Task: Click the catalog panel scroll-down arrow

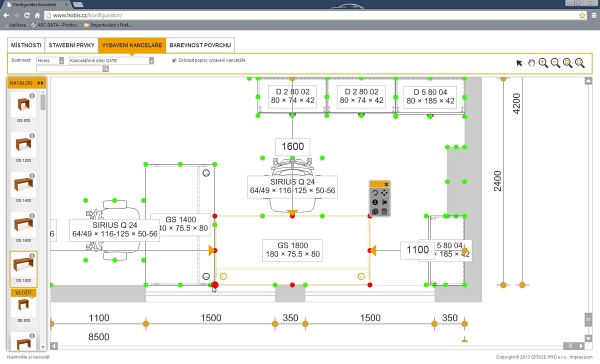Action: (43, 347)
